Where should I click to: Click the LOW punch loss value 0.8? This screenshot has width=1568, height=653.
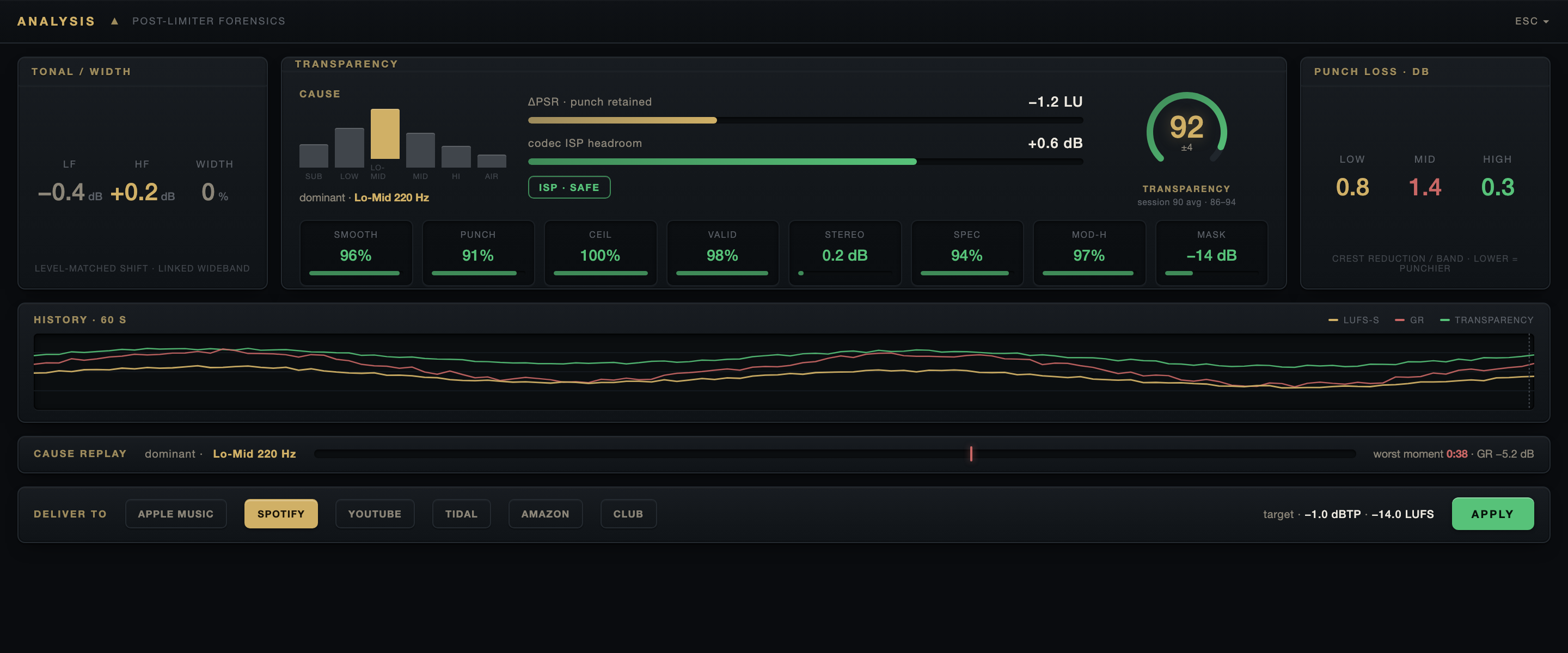[x=1352, y=187]
